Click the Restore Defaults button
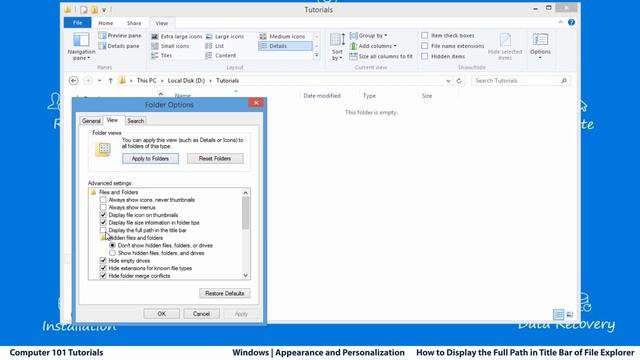Viewport: 640px width, 360px height. pos(225,293)
